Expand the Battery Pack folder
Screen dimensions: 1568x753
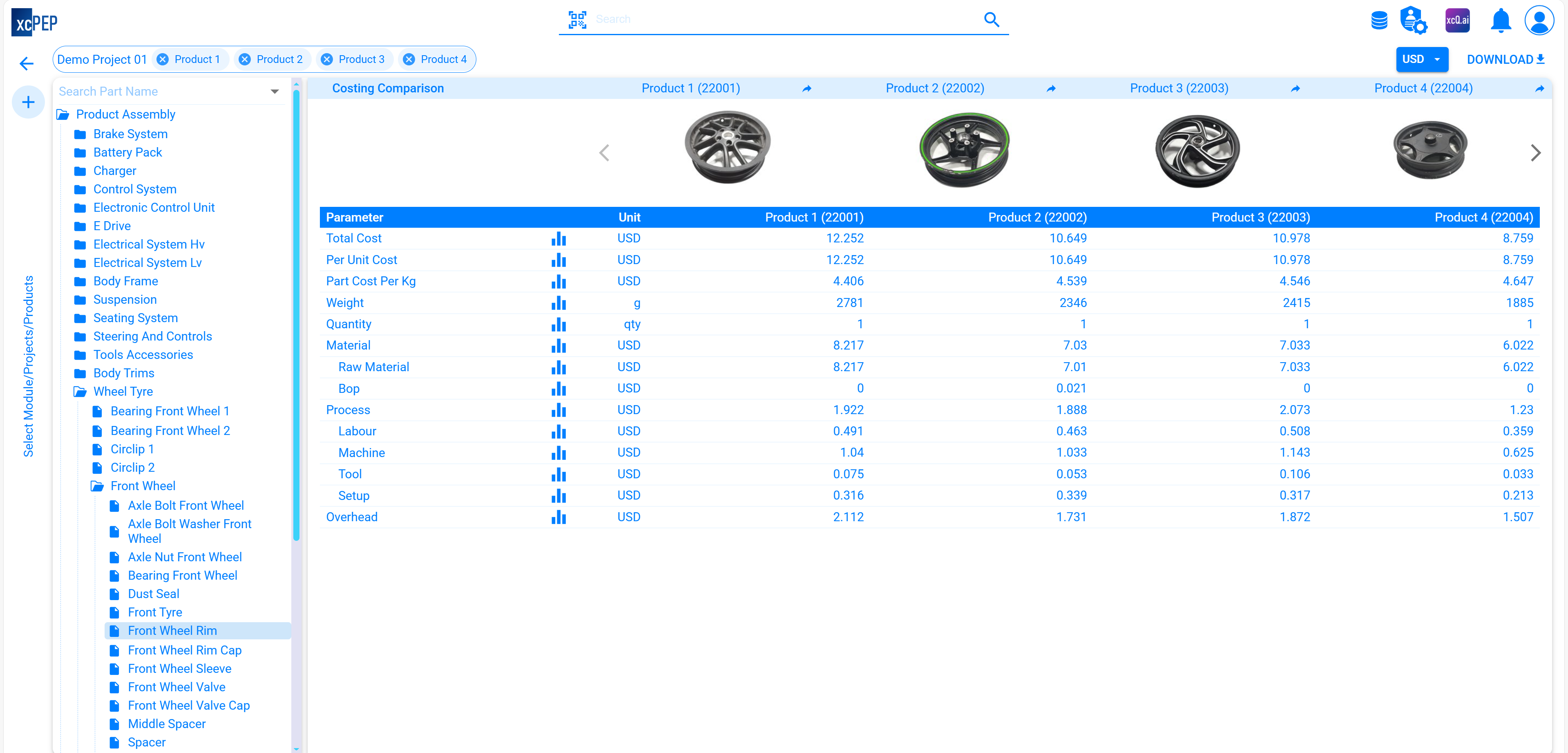coord(127,152)
